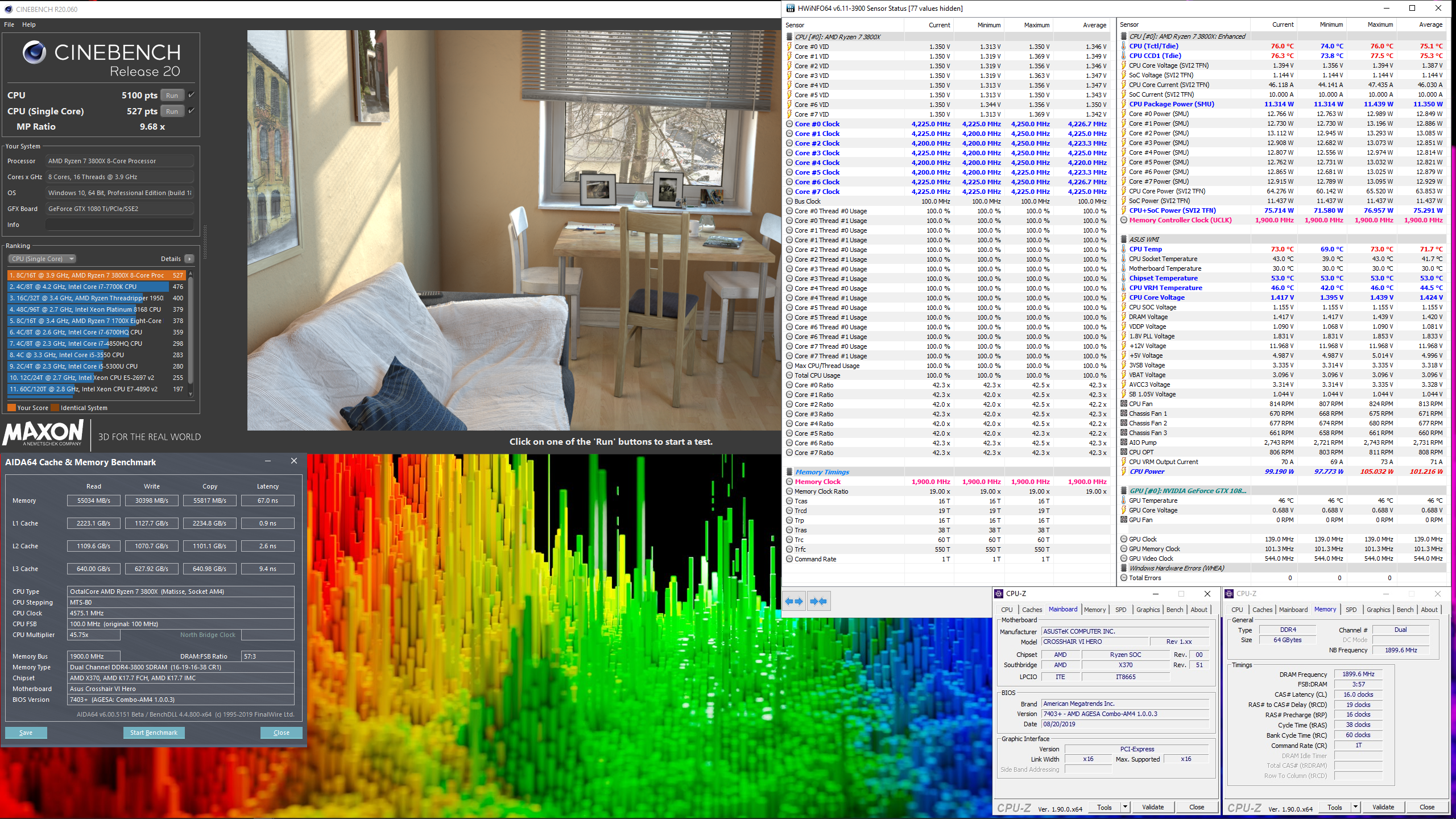
Task: Open Bench tab in right CPU-Z window
Action: coord(1405,610)
